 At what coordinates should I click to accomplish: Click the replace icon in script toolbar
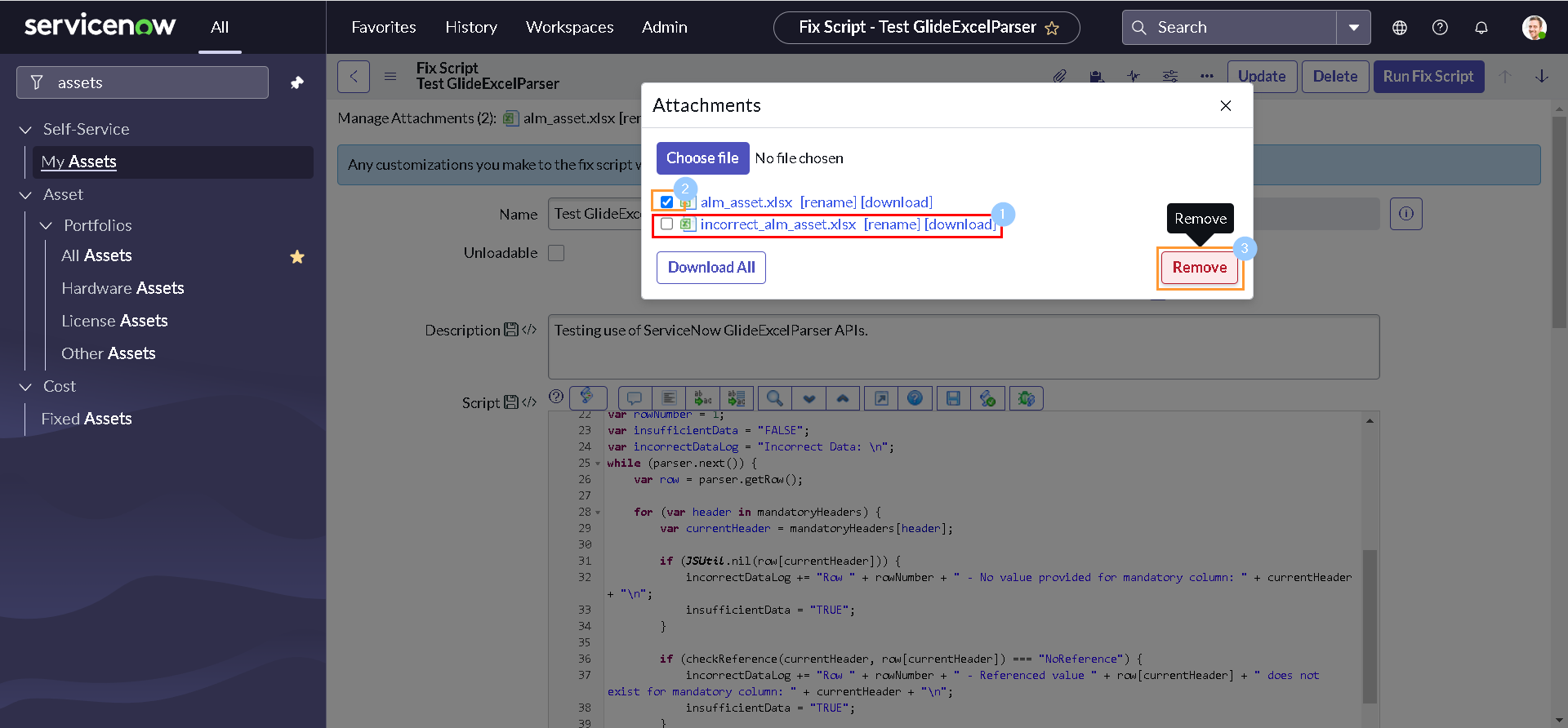click(702, 398)
